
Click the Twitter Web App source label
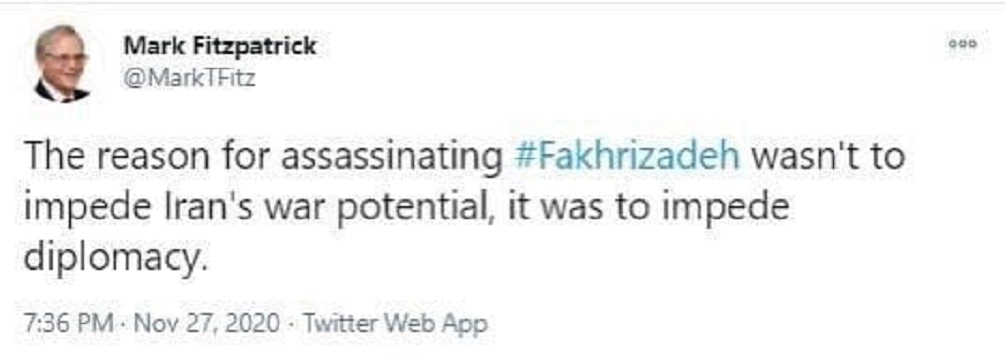395,323
